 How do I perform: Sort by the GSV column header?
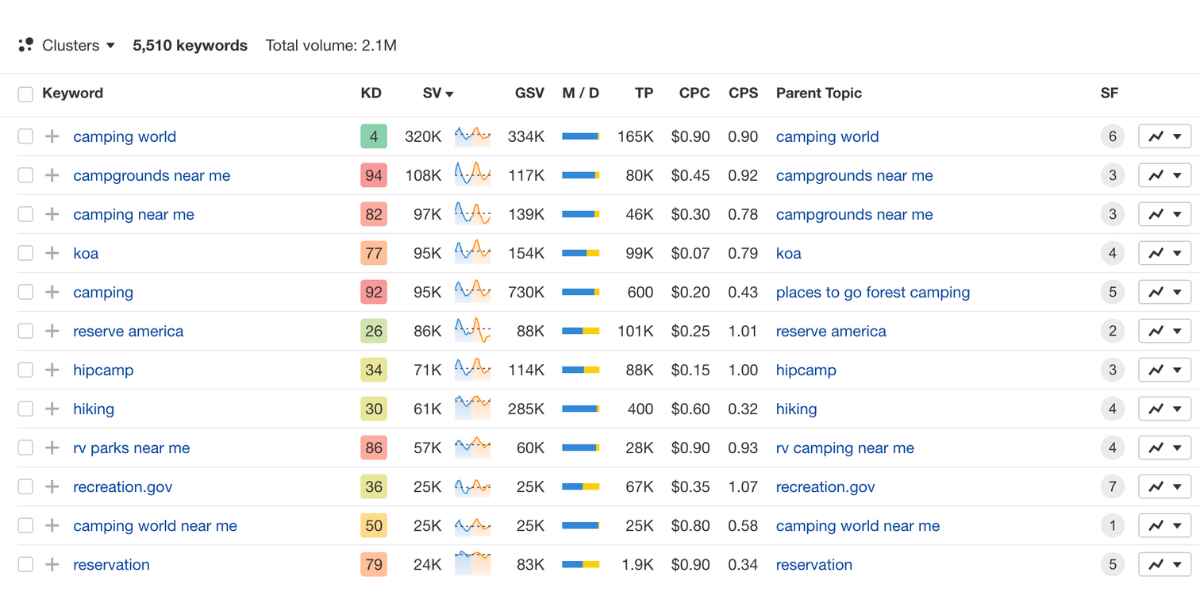[529, 93]
